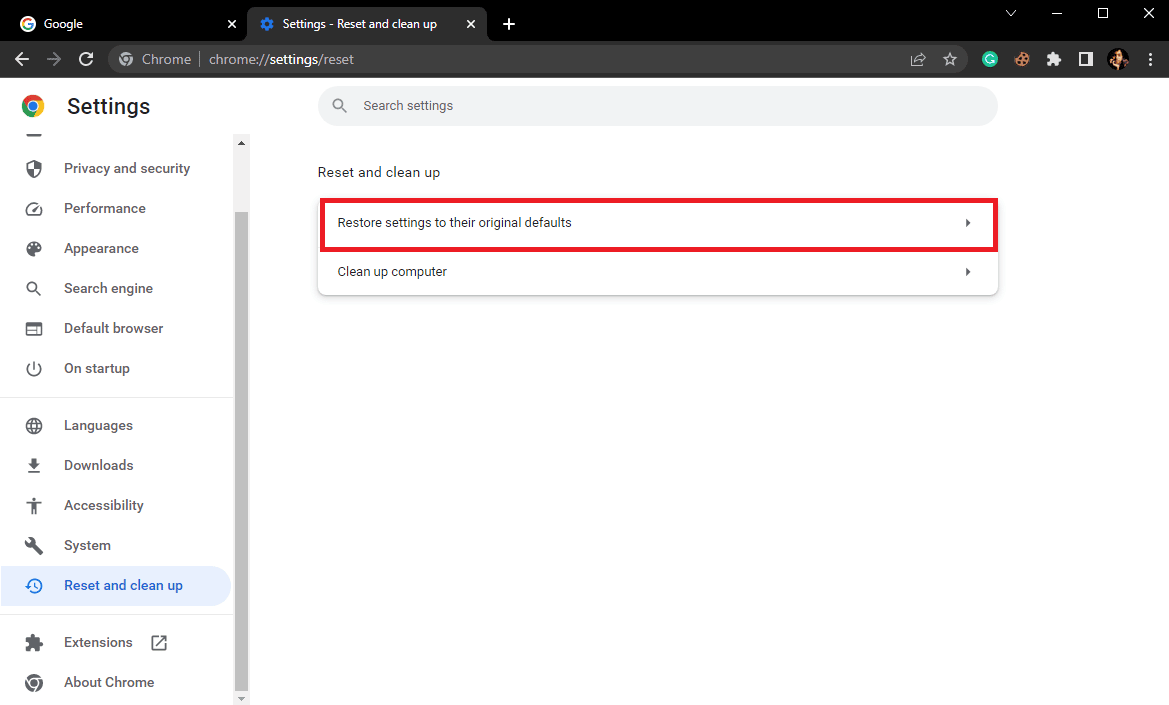Click the Default browser window icon
This screenshot has height=705, width=1169.
point(34,329)
